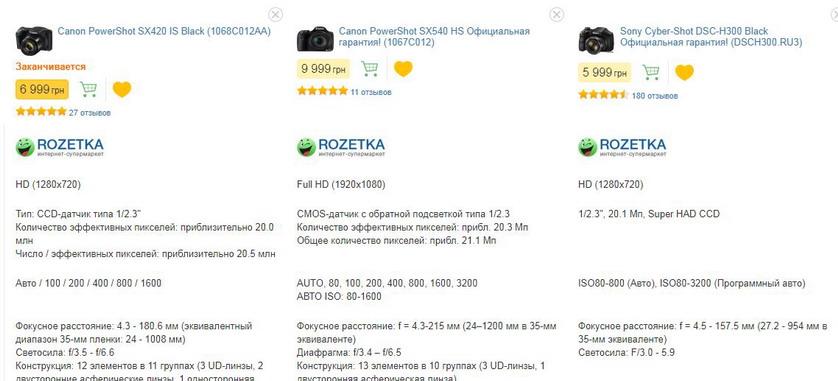
Task: View the 11 отзывов reviews link
Action: pyautogui.click(x=371, y=92)
